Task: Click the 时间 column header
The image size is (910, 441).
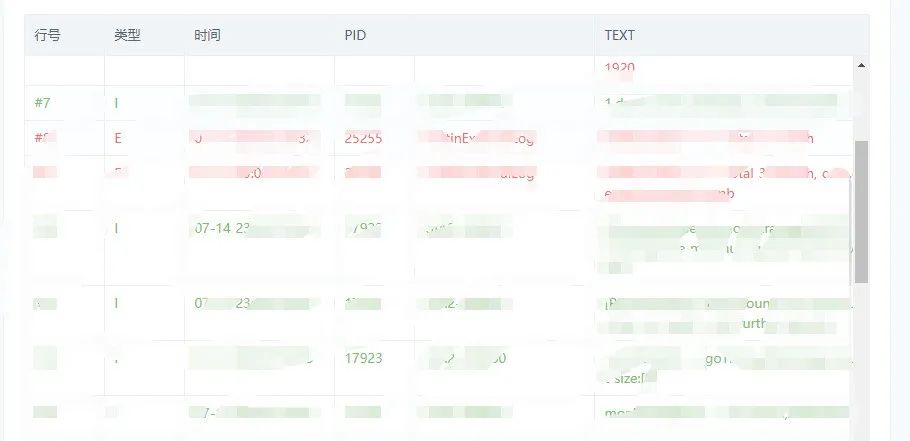Action: 207,35
